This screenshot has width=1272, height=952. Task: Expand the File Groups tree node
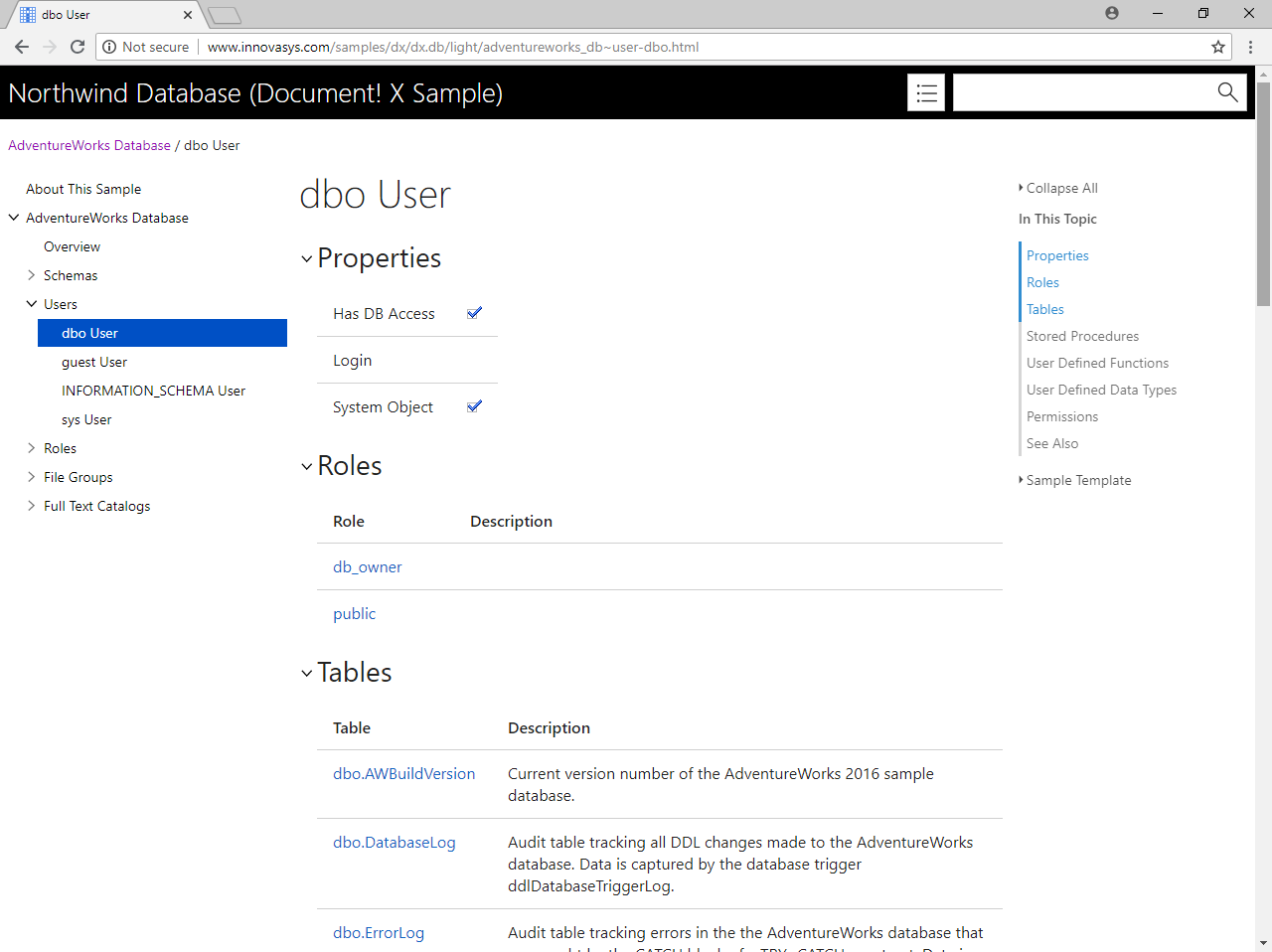[32, 477]
